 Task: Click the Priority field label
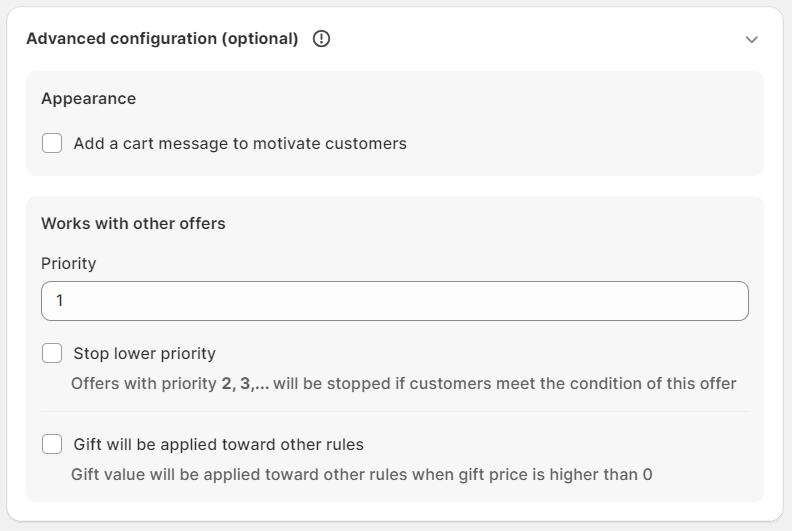pos(68,264)
